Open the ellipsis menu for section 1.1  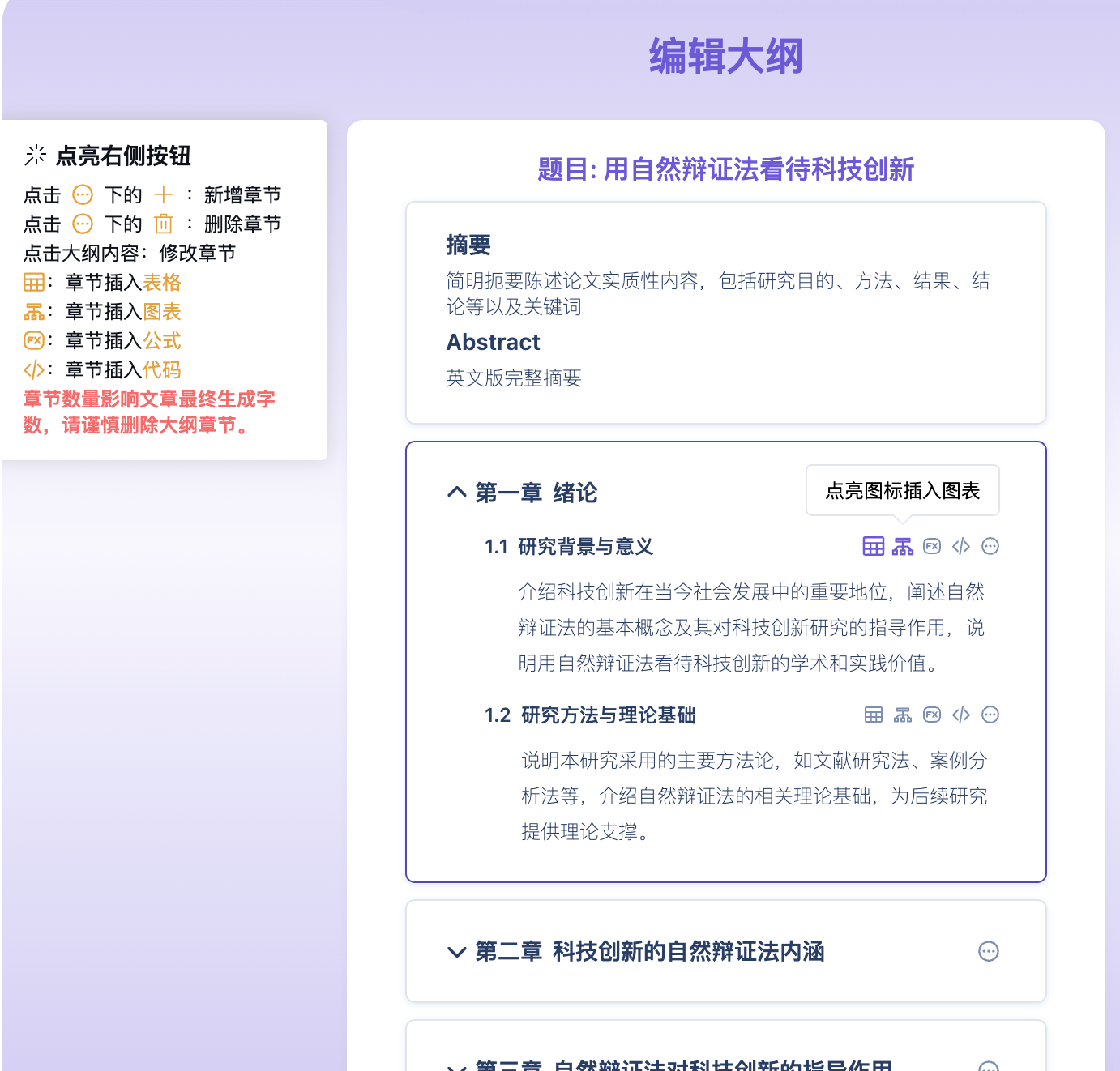pyautogui.click(x=990, y=546)
